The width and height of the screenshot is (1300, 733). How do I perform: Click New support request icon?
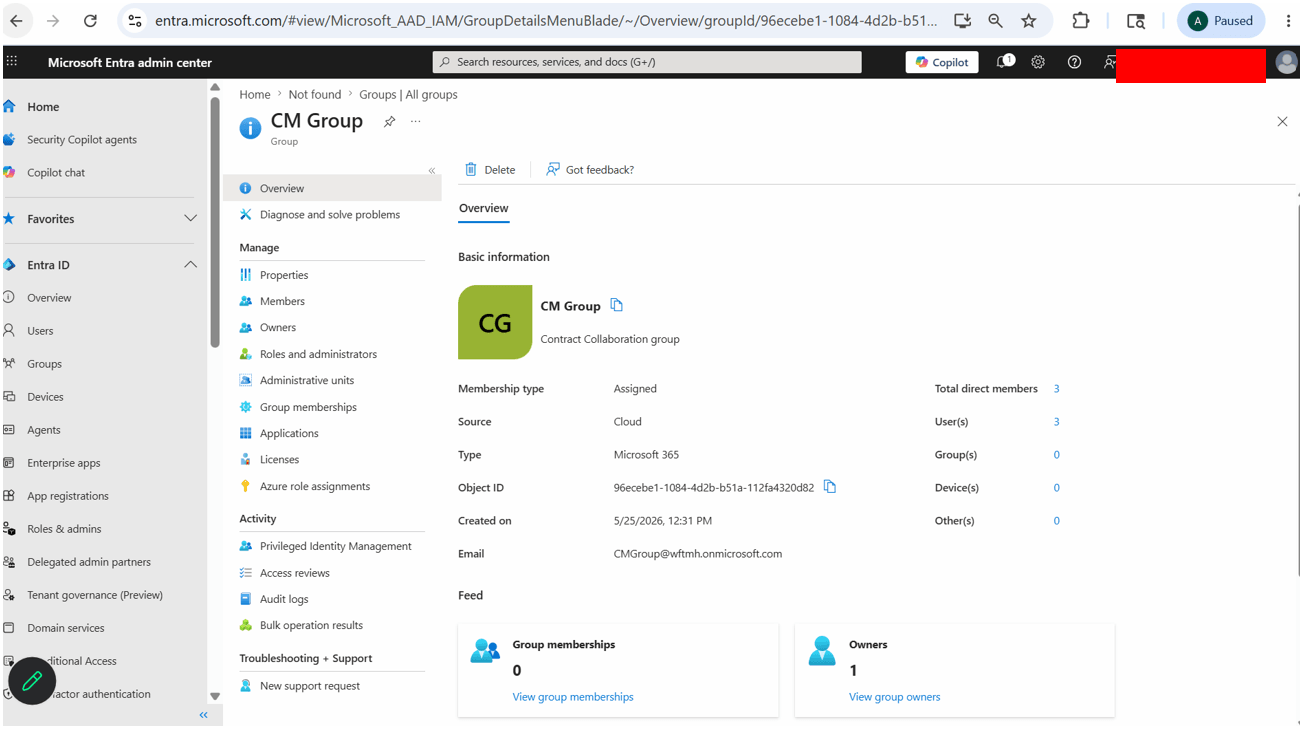tap(245, 686)
